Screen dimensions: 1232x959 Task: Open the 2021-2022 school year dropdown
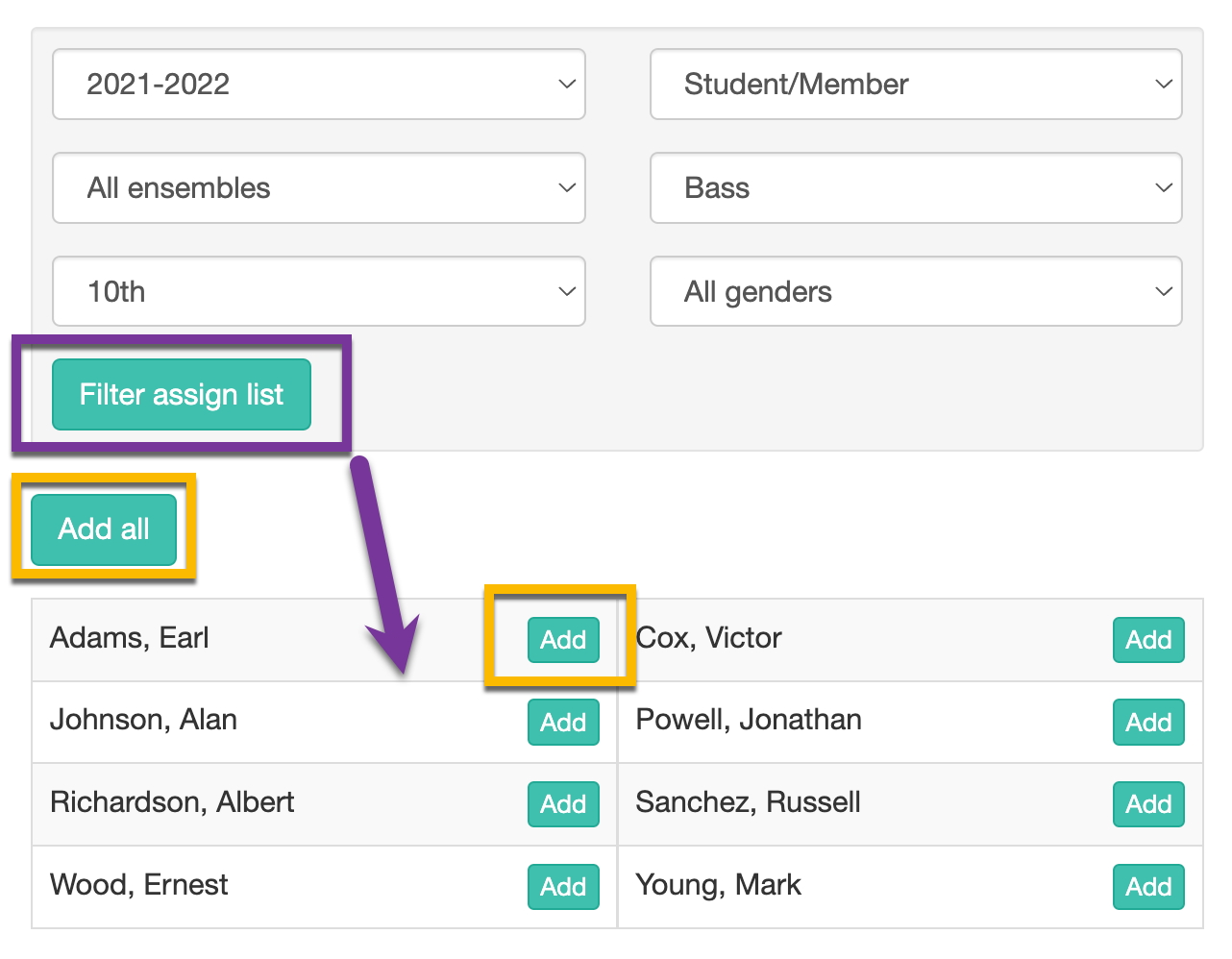tap(318, 85)
